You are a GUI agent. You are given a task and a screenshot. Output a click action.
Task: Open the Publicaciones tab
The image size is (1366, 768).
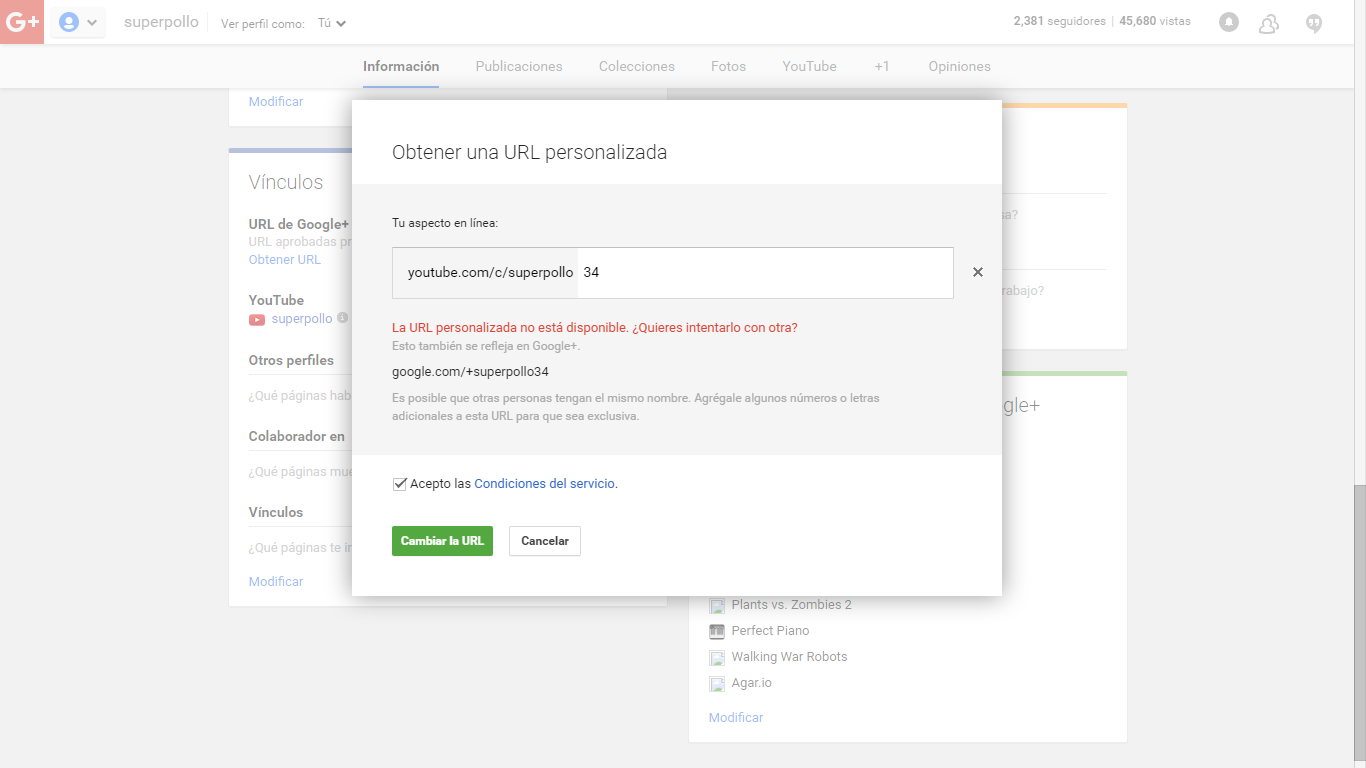519,66
